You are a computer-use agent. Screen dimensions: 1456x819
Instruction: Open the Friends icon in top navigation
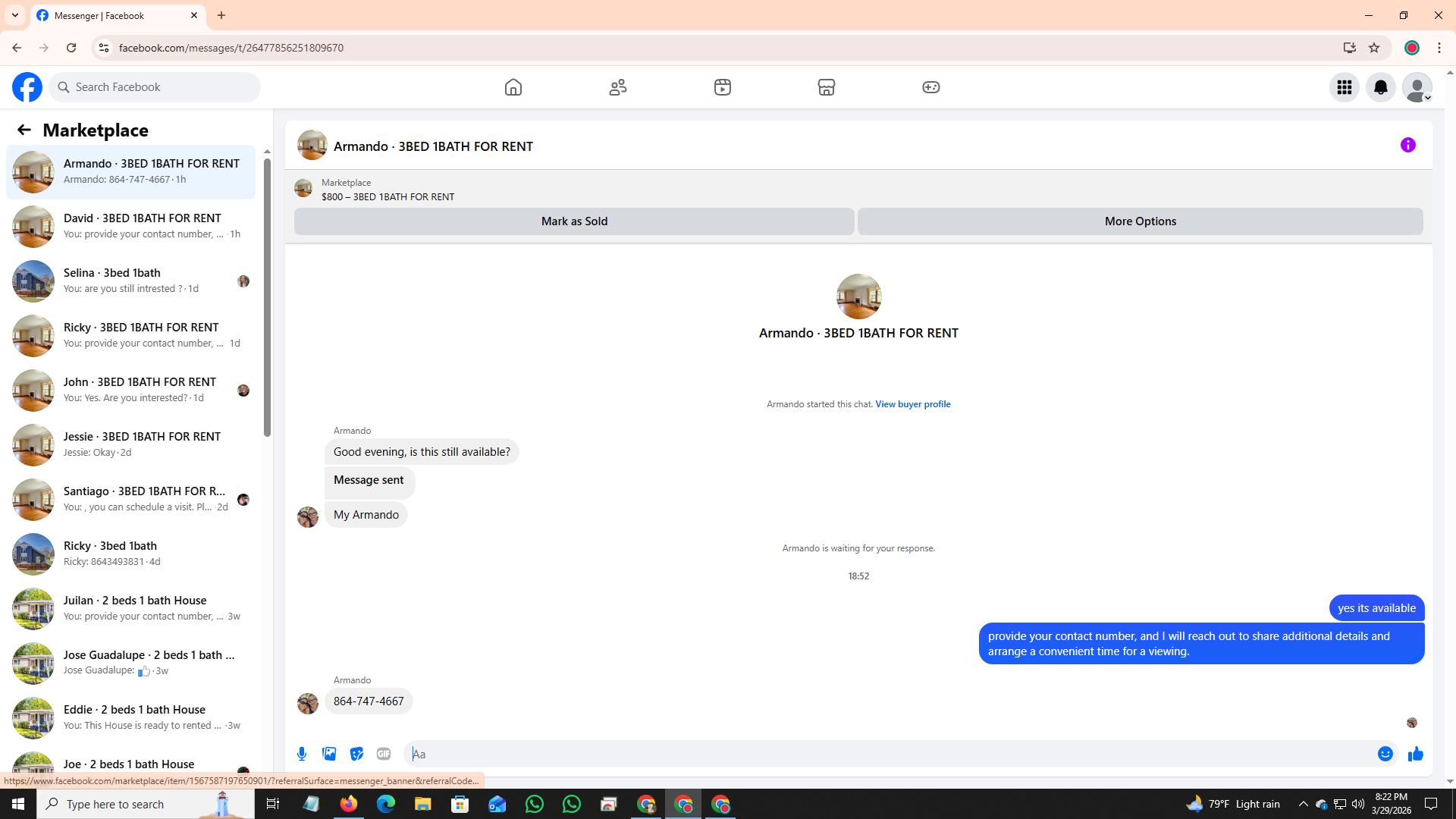618,87
